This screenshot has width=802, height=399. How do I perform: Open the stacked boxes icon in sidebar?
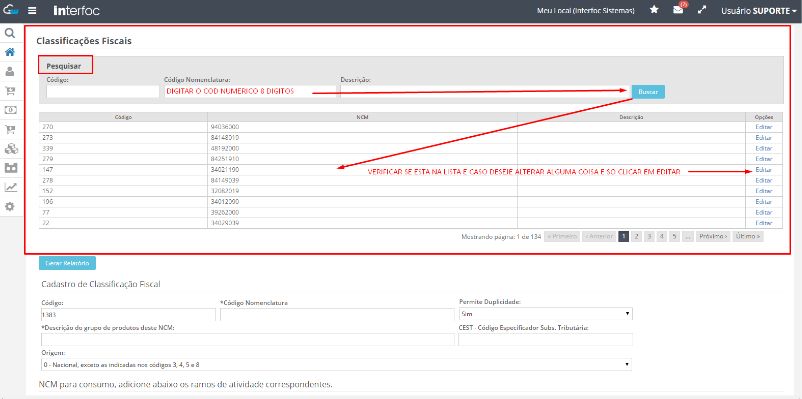click(x=10, y=148)
